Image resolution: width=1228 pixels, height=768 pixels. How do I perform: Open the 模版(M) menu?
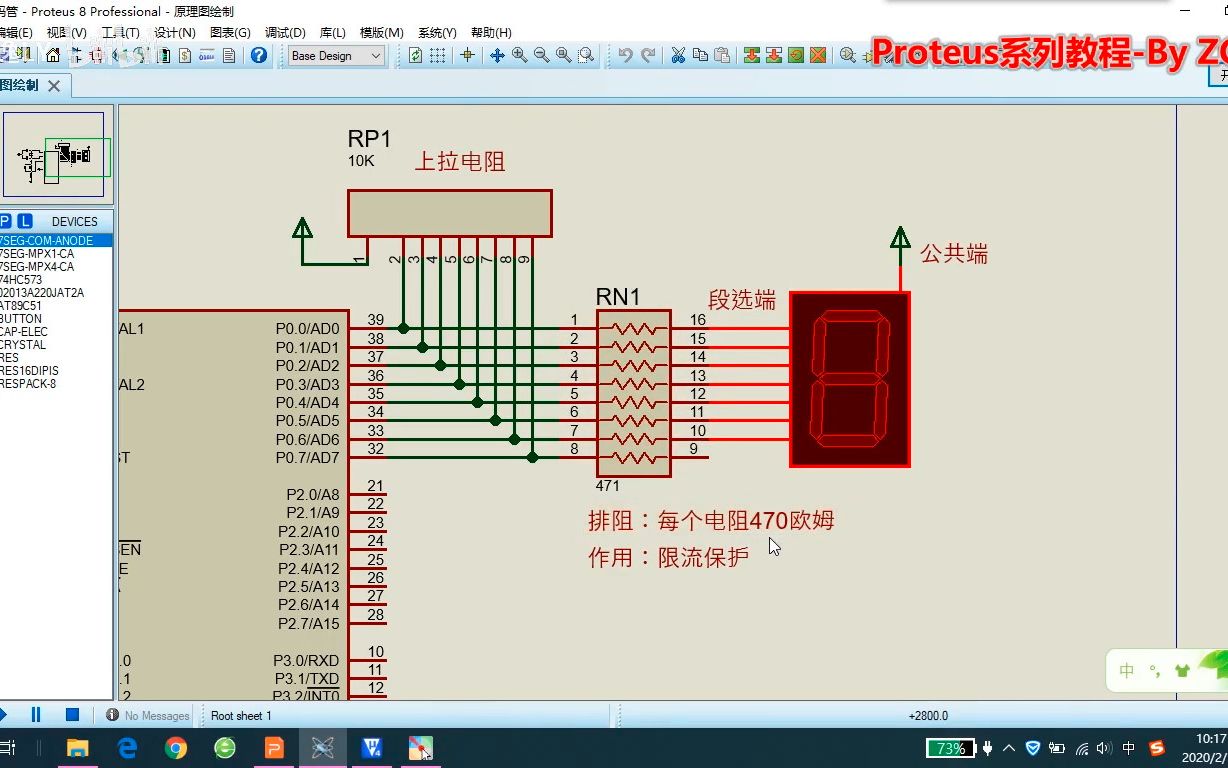381,32
